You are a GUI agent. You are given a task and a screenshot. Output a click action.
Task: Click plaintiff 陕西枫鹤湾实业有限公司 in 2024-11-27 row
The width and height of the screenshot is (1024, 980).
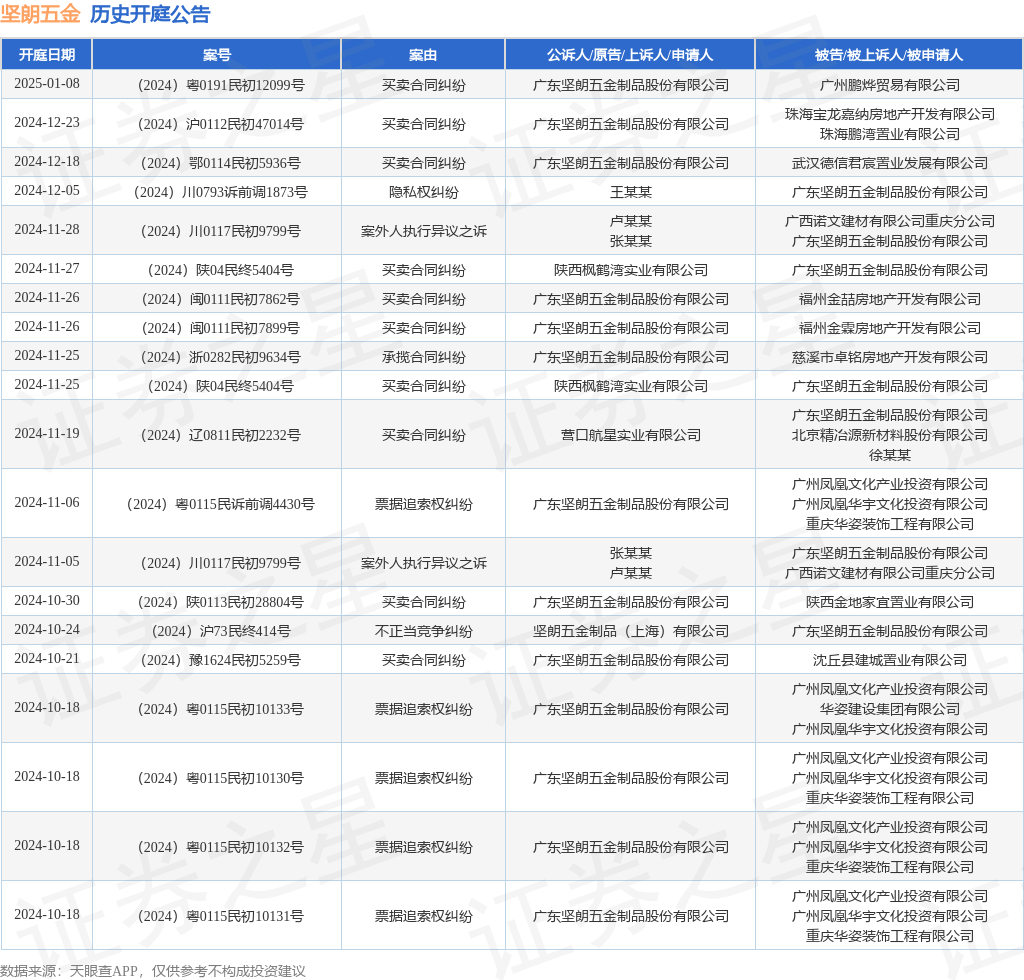pyautogui.click(x=630, y=270)
